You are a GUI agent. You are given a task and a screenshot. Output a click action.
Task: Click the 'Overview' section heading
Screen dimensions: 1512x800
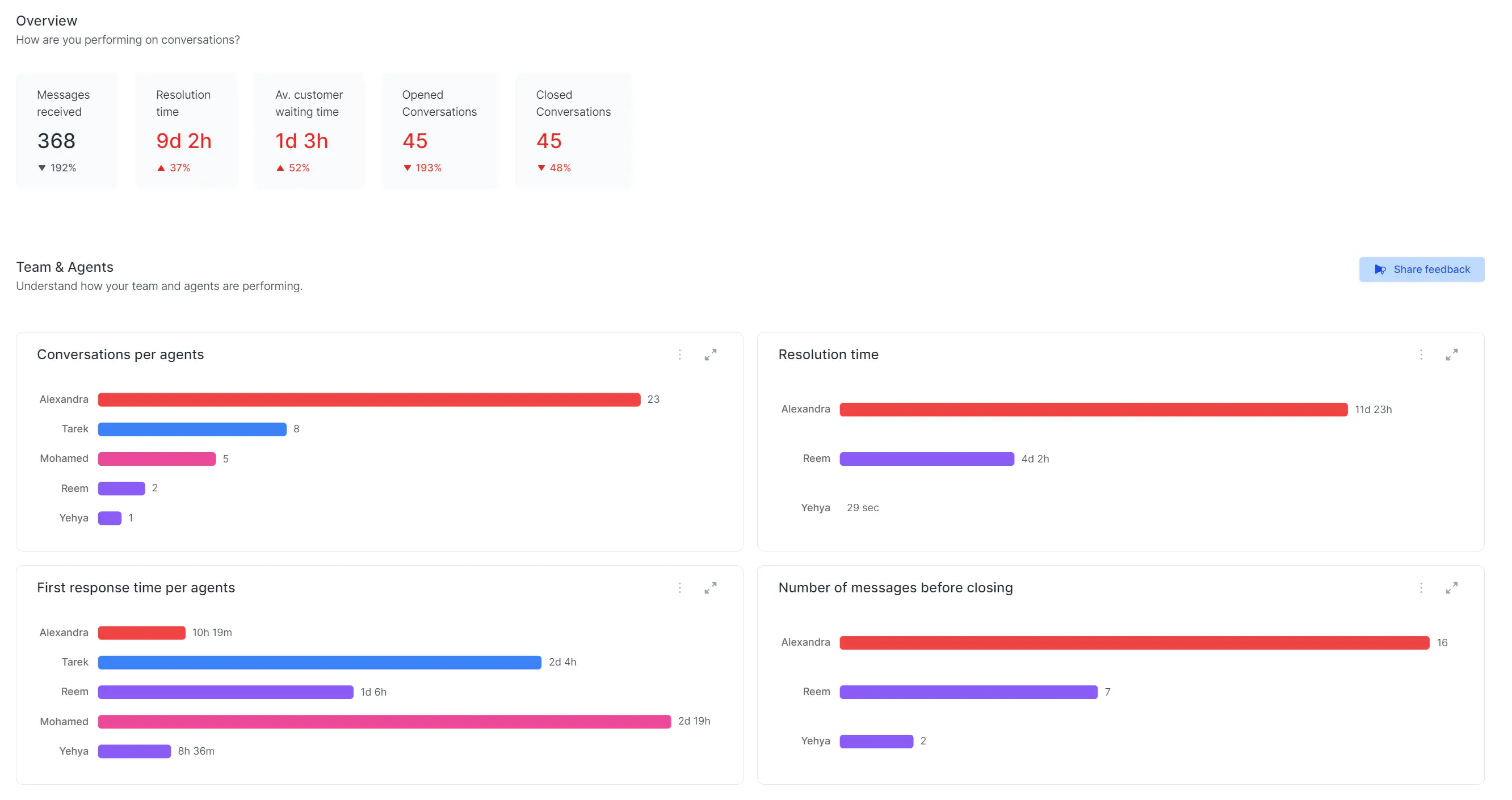(x=47, y=20)
